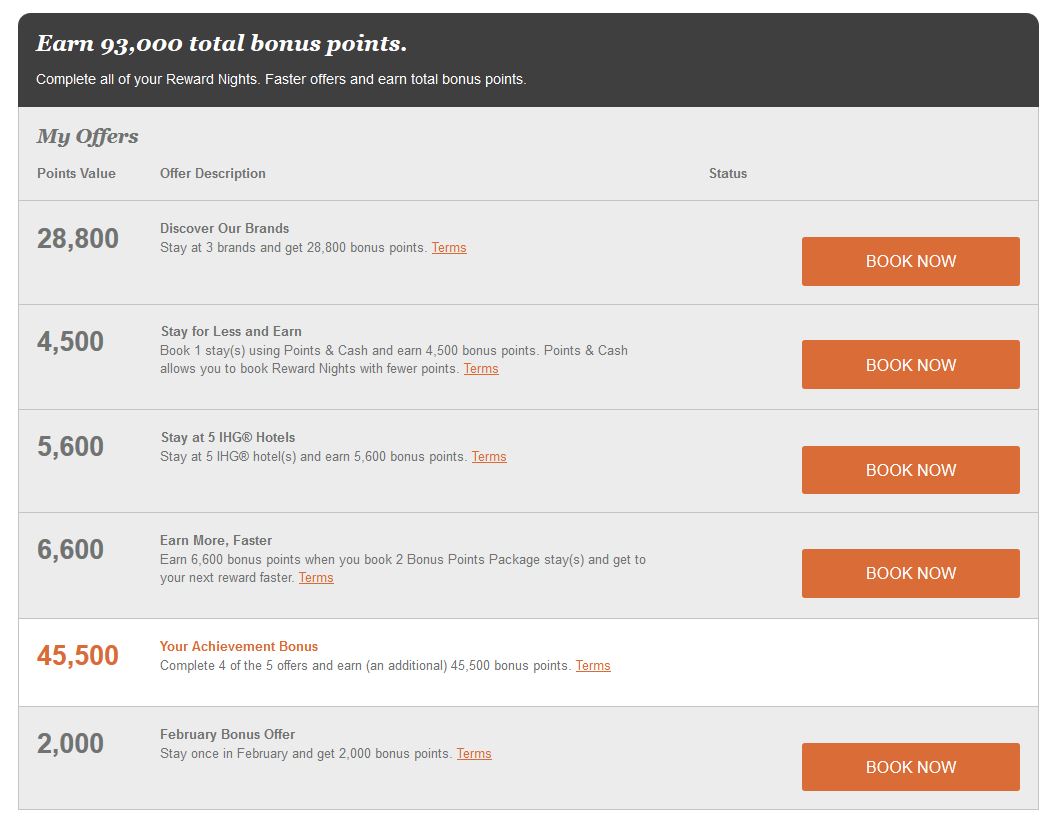
Task: Open Terms for Discover Our Brands
Action: coord(449,248)
